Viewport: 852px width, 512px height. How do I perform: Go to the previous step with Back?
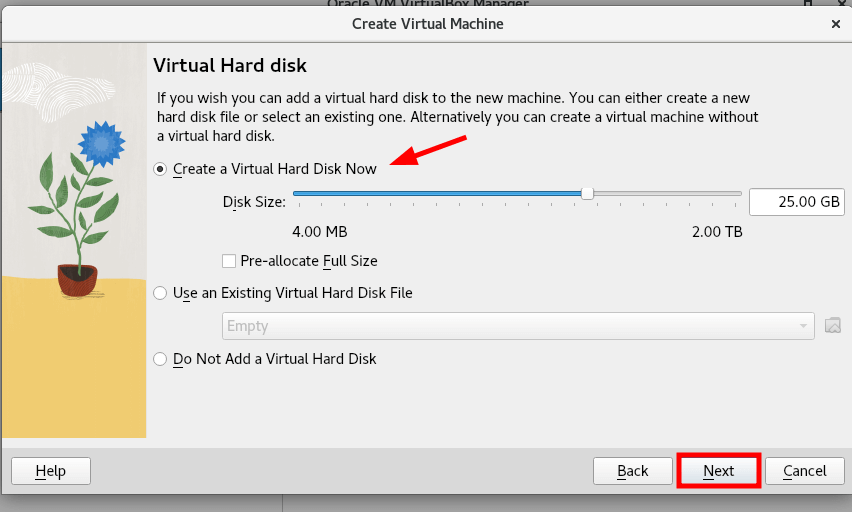coord(633,471)
